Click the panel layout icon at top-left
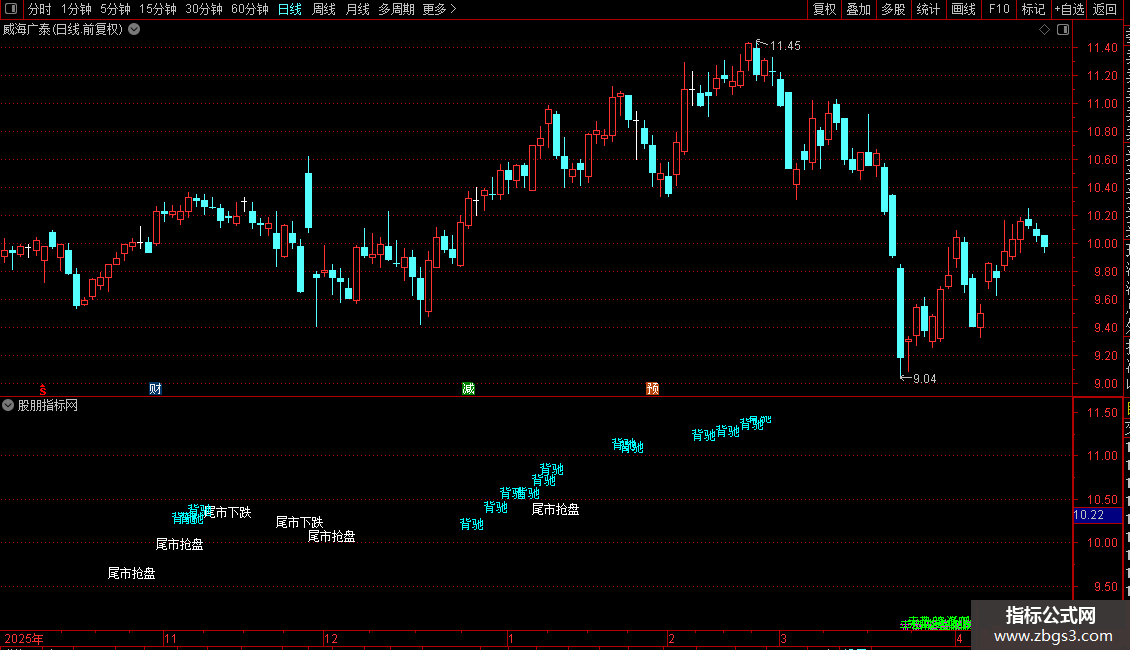The image size is (1130, 650). [x=11, y=9]
